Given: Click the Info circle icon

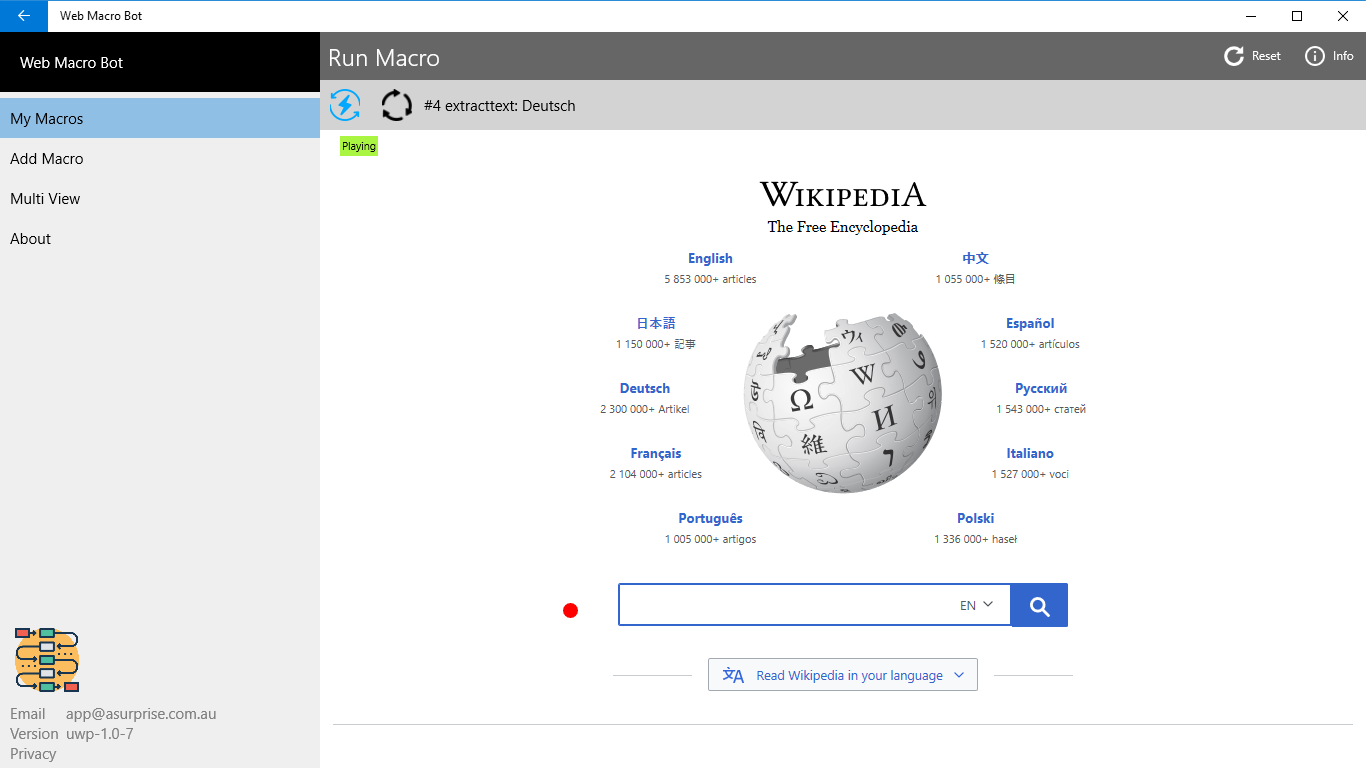Looking at the screenshot, I should 1315,56.
